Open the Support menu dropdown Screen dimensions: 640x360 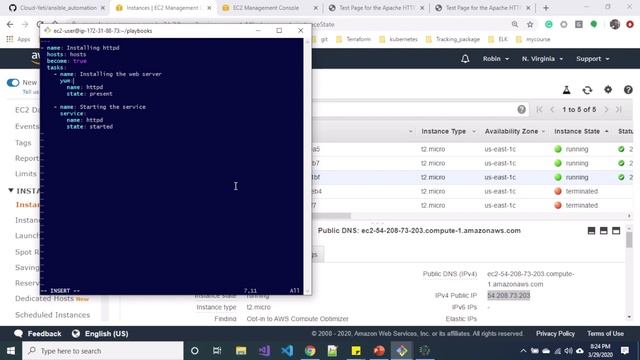[593, 59]
